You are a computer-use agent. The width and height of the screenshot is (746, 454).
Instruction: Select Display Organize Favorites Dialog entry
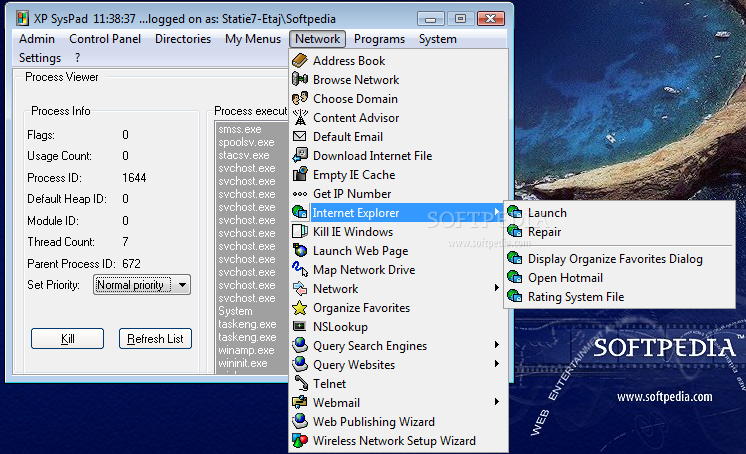click(x=619, y=259)
